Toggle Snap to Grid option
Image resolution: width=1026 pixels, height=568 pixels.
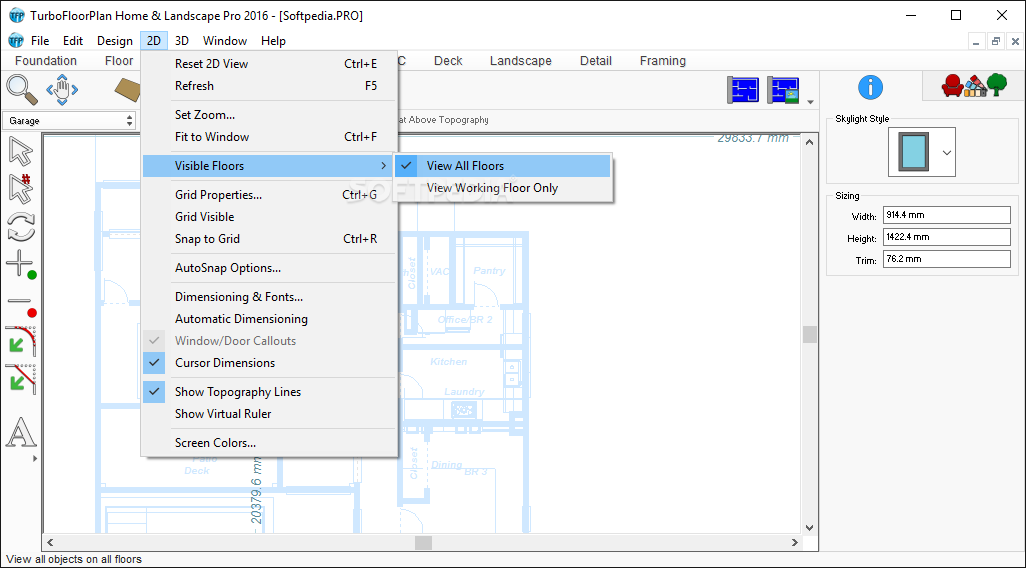tap(270, 239)
